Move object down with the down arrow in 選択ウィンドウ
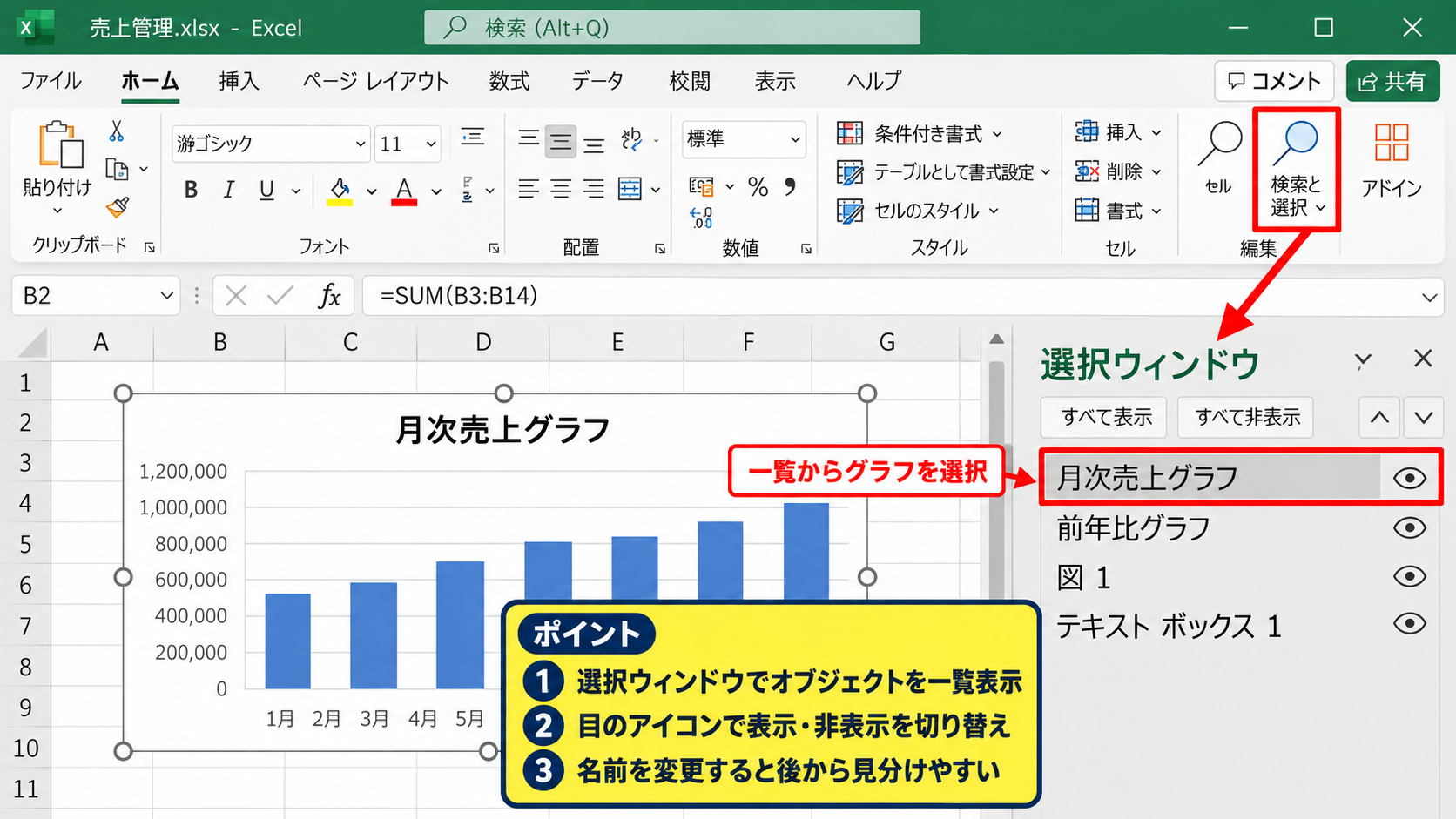 pyautogui.click(x=1424, y=417)
